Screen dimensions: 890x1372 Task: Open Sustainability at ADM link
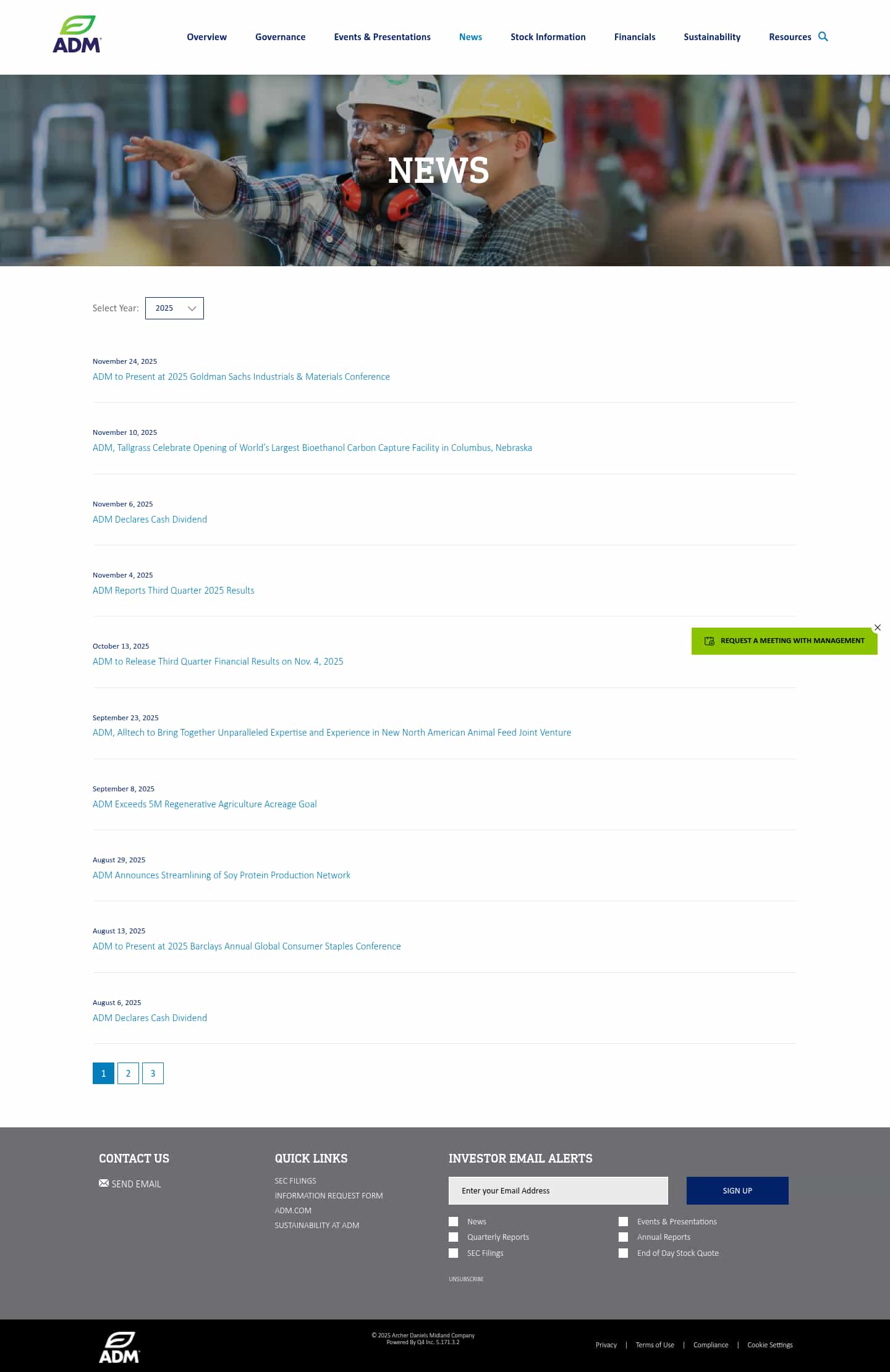(x=317, y=1226)
